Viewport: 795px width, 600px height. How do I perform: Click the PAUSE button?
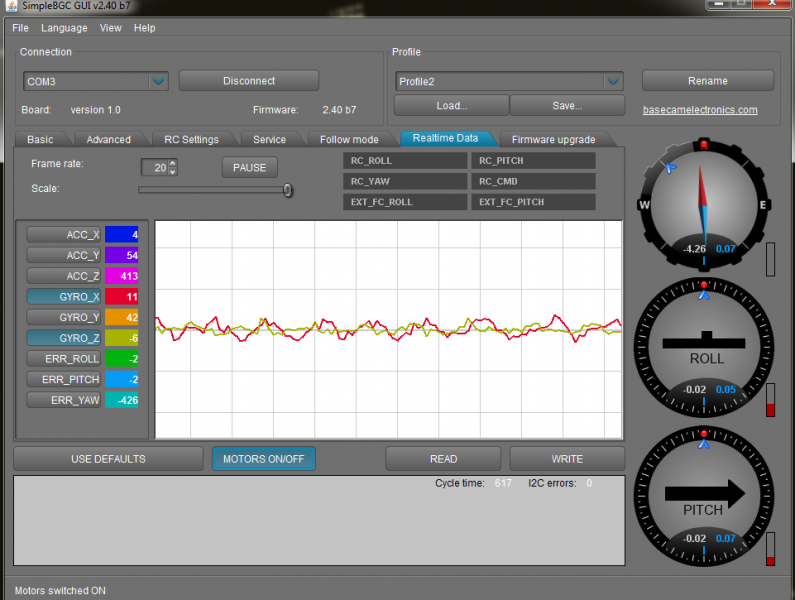click(x=249, y=168)
